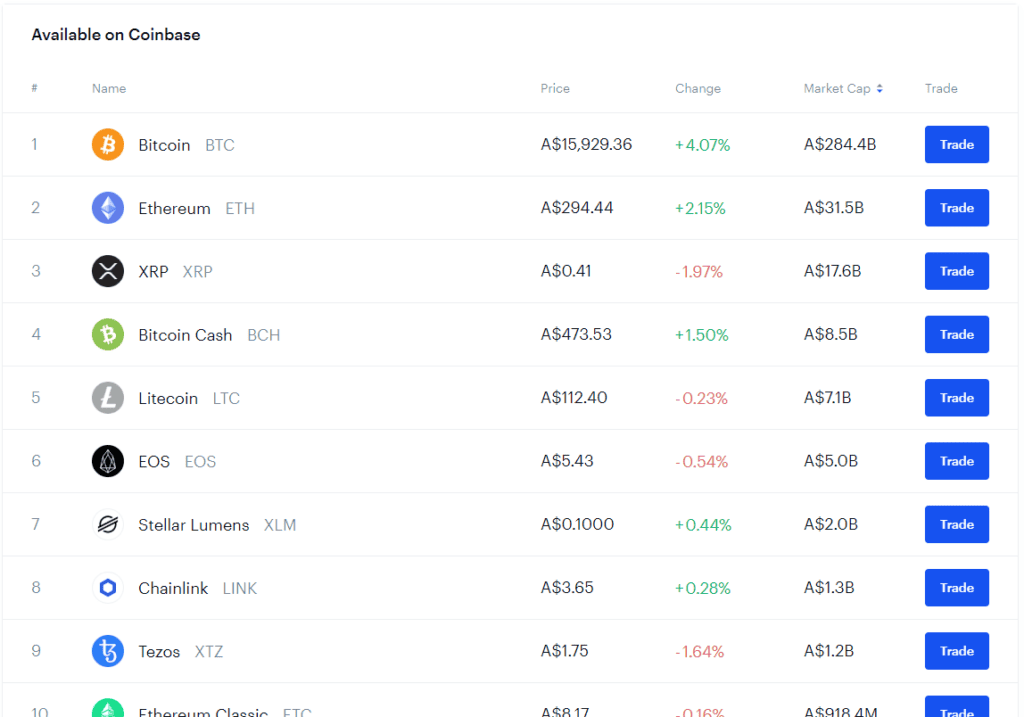The width and height of the screenshot is (1024, 717).
Task: Click the orange Bitcoin coin icon
Action: [x=108, y=144]
